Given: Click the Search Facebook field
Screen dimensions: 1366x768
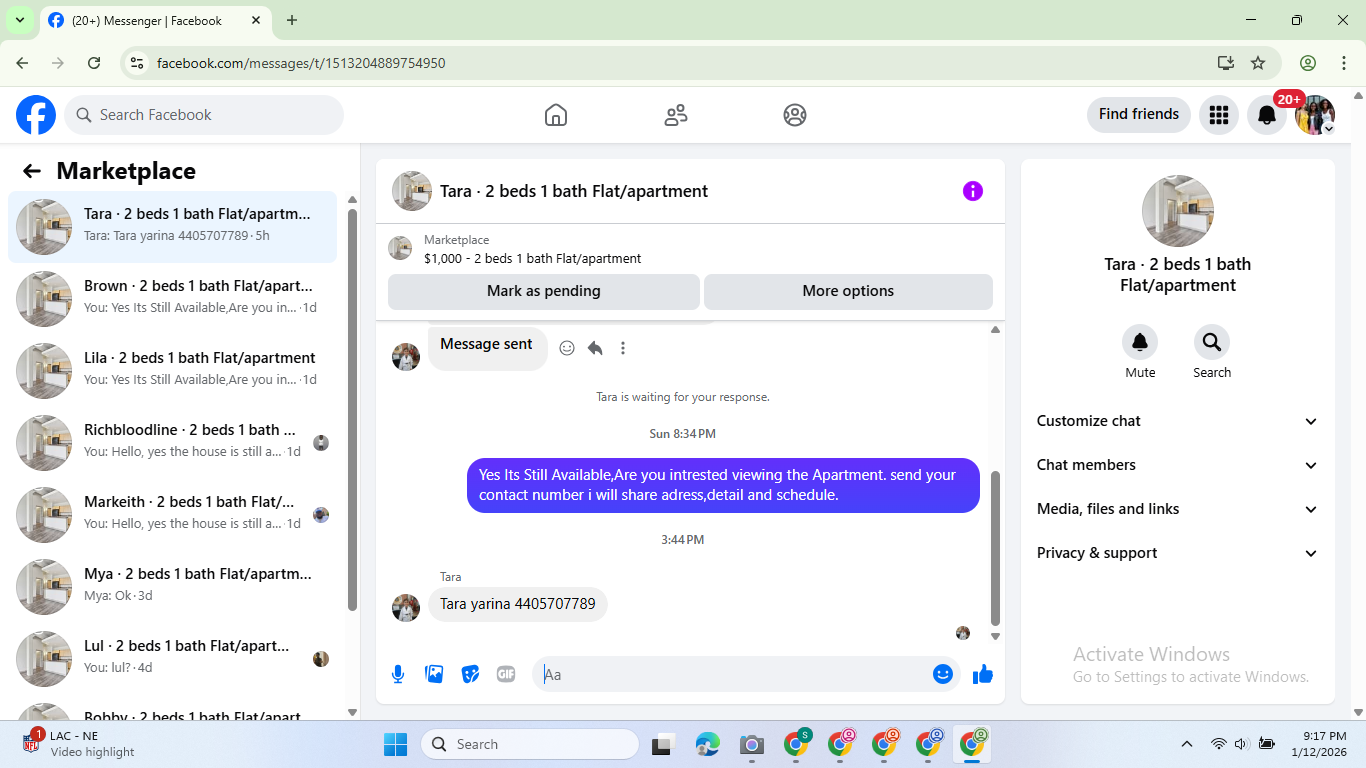Looking at the screenshot, I should [x=204, y=115].
